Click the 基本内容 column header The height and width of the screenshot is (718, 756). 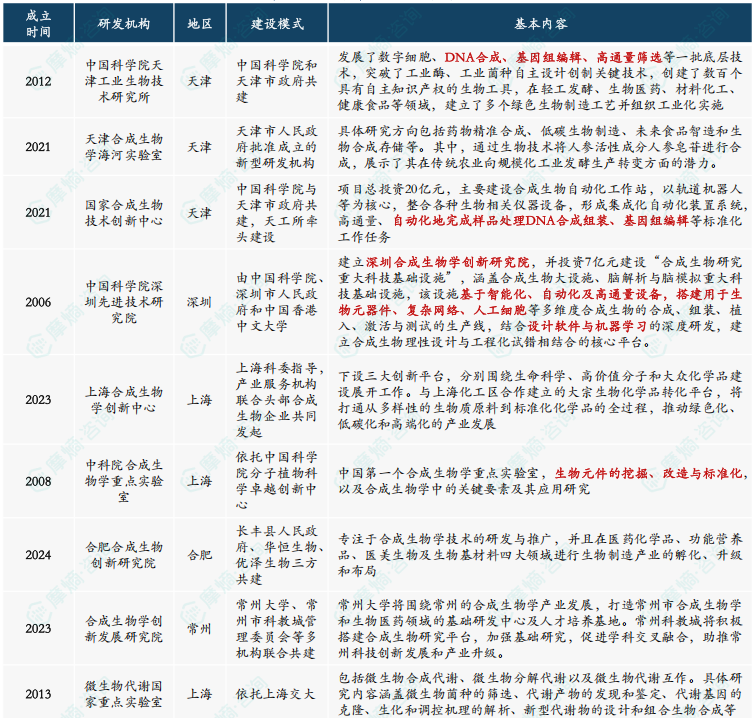point(540,24)
